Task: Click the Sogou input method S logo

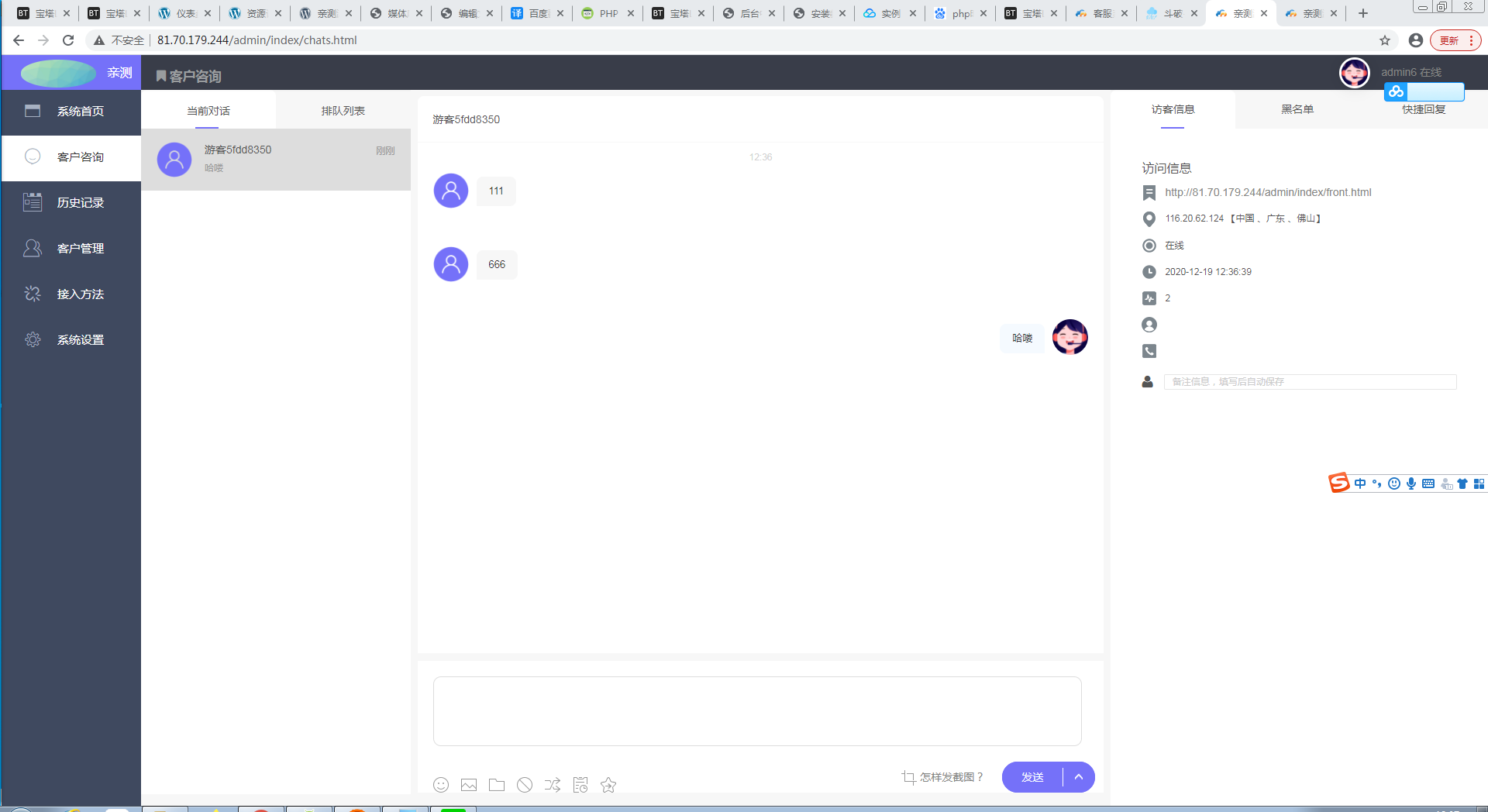Action: (x=1338, y=483)
